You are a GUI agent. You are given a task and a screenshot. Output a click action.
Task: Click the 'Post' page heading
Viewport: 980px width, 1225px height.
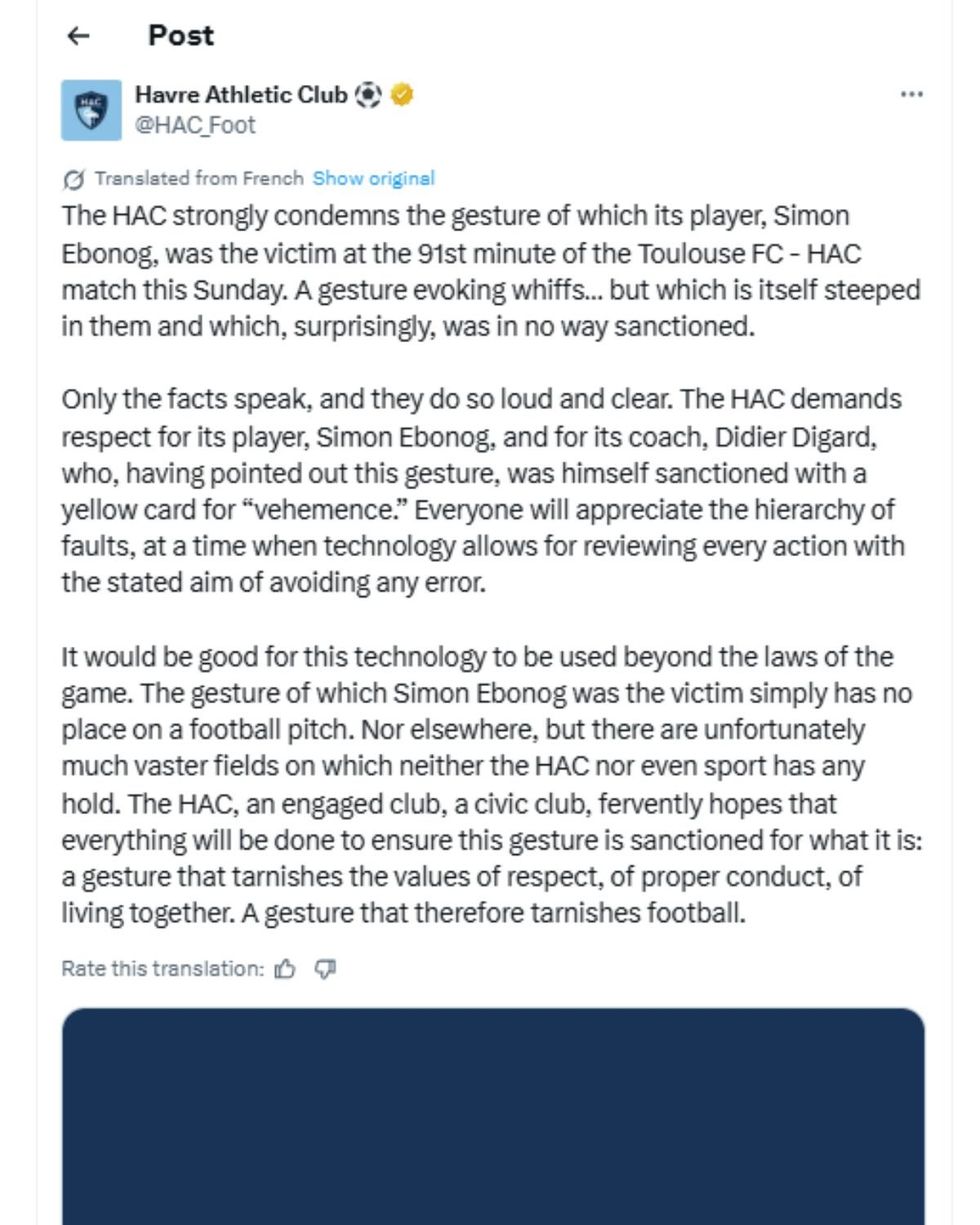[x=181, y=35]
